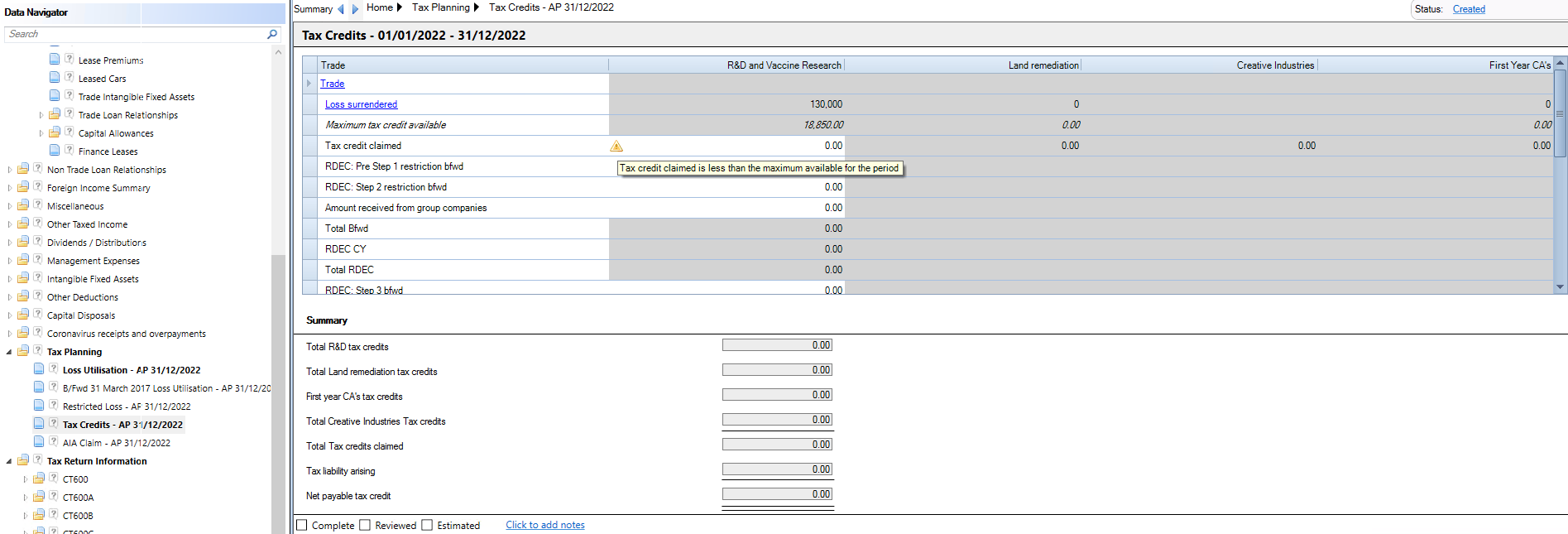
Task: Open the Loss surrendered link
Action: pyautogui.click(x=361, y=104)
